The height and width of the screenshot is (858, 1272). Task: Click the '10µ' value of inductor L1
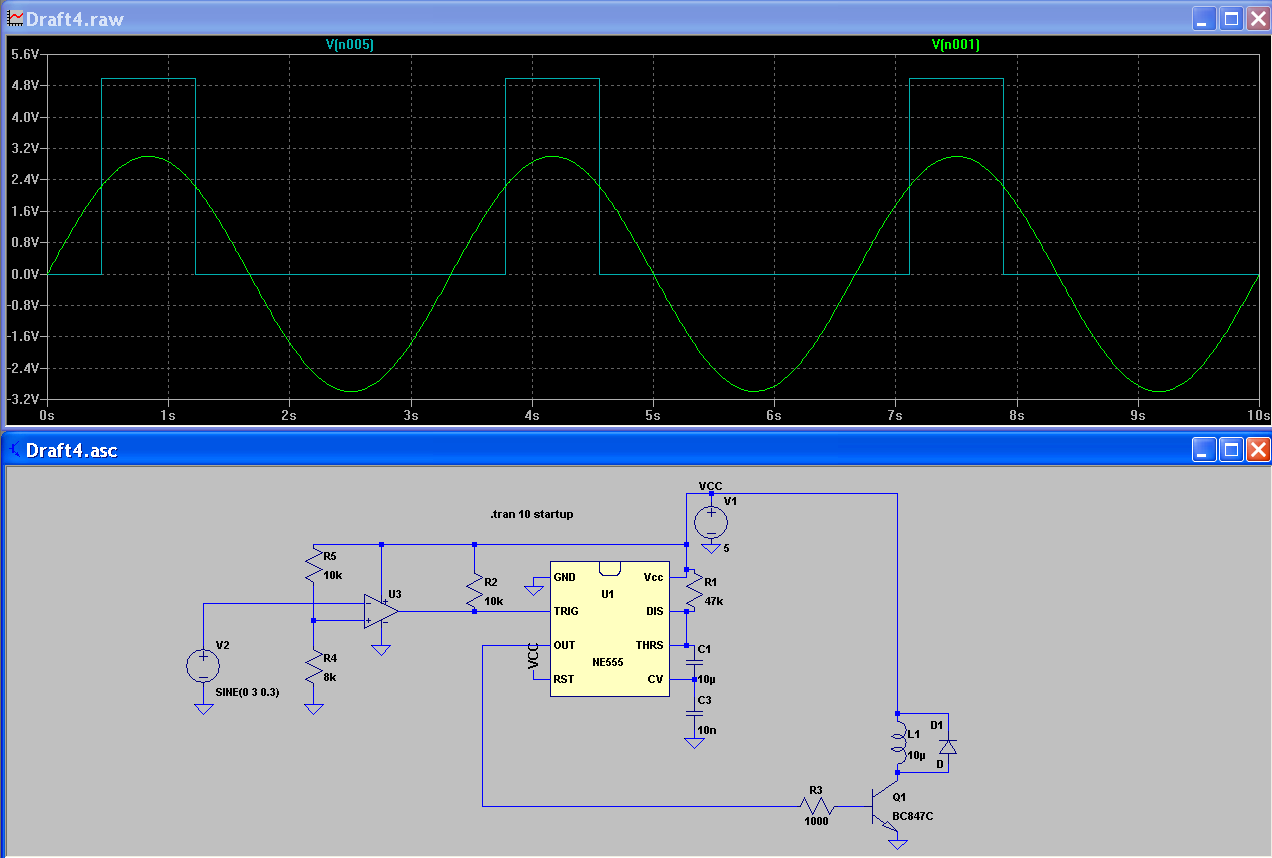[x=916, y=754]
